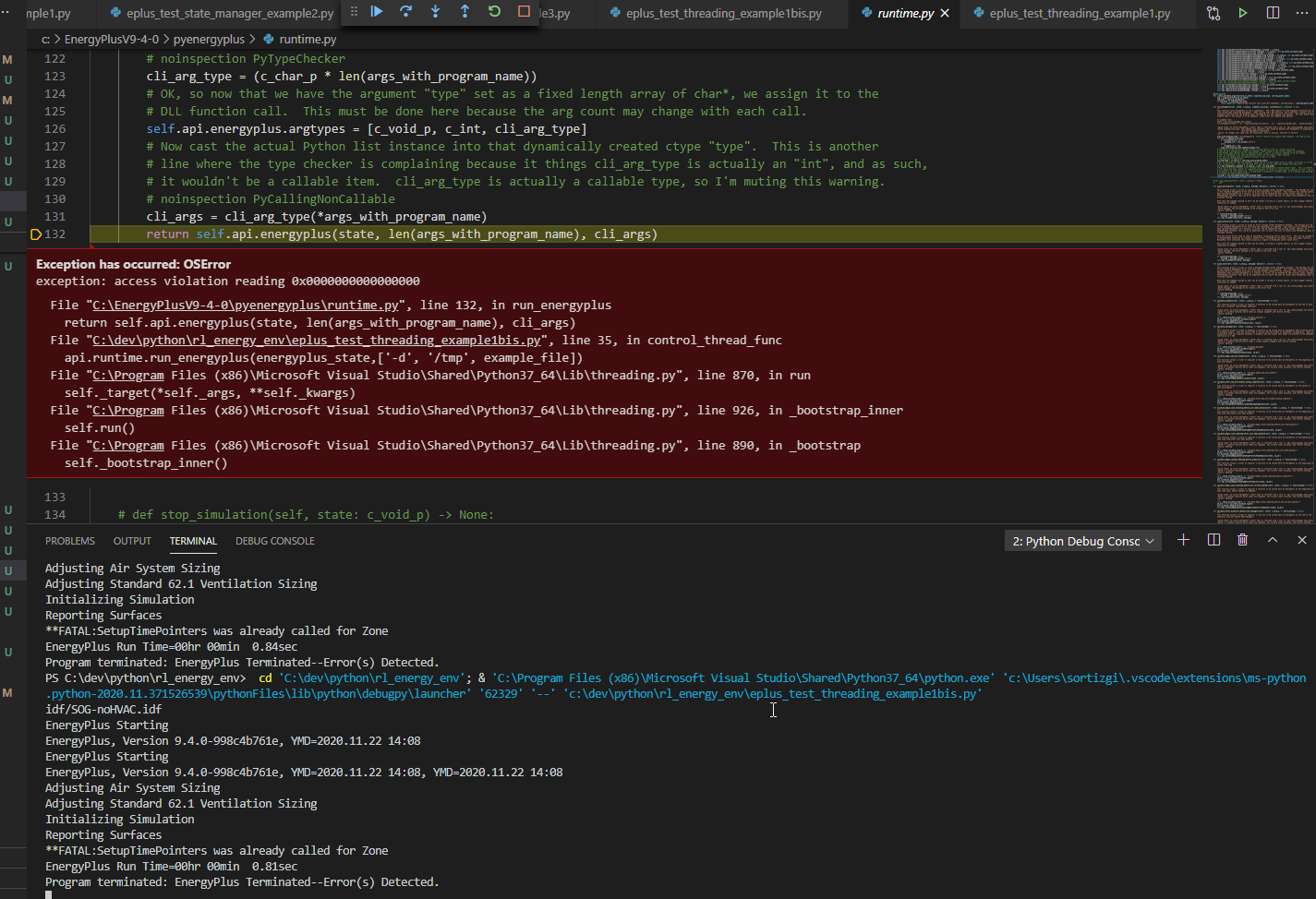Image resolution: width=1316 pixels, height=899 pixels.
Task: Click the debug Step Into icon
Action: [436, 12]
